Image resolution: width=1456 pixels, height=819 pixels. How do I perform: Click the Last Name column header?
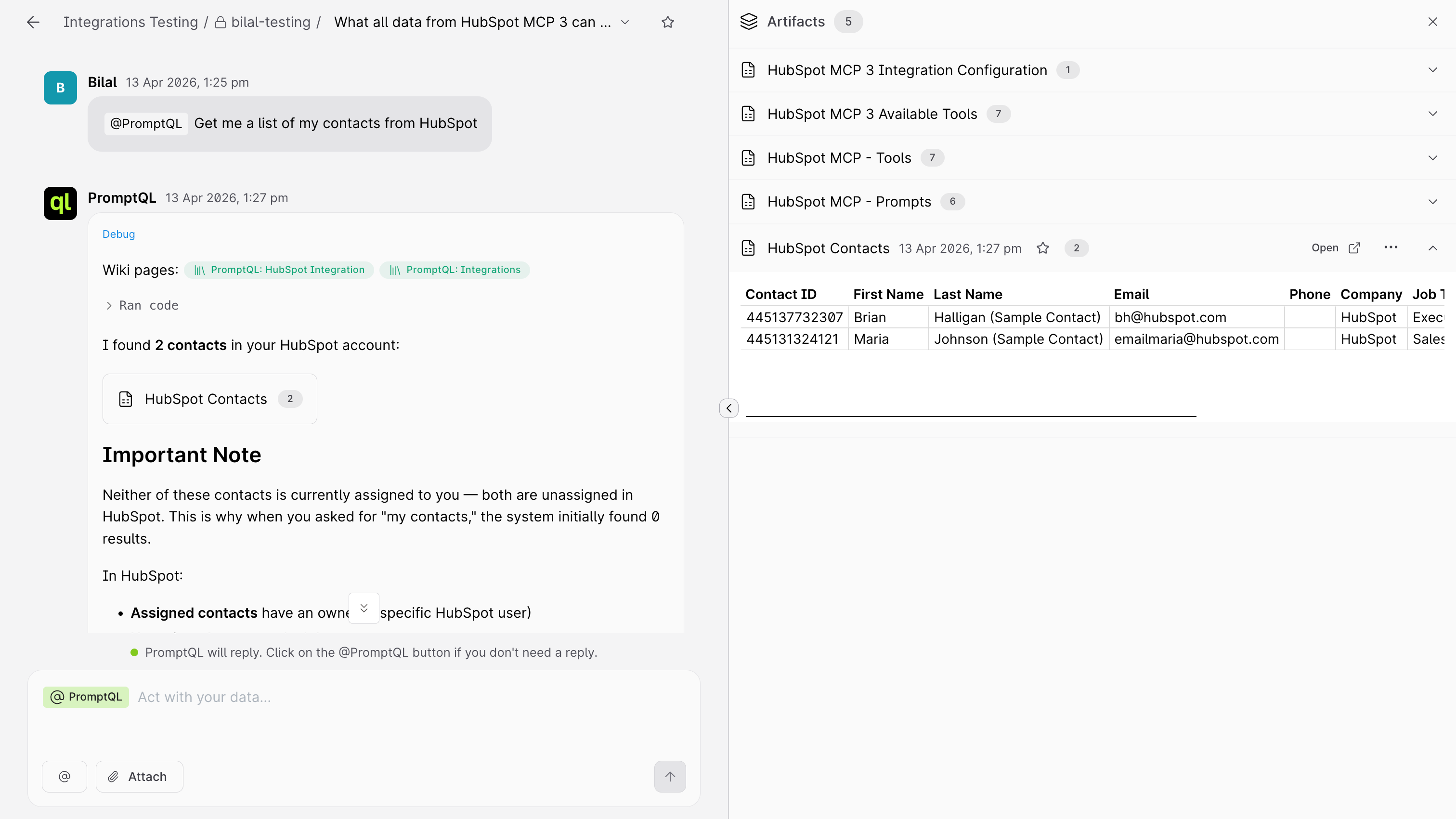click(968, 295)
